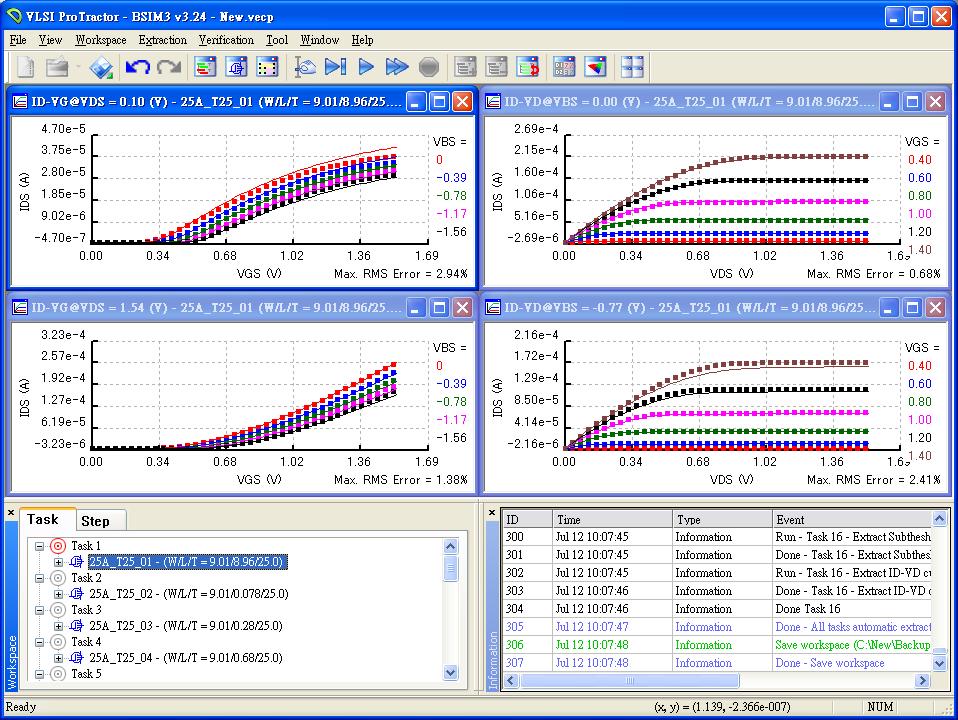Select the 25A_T25_04 device entry
The height and width of the screenshot is (720, 958).
[x=185, y=658]
